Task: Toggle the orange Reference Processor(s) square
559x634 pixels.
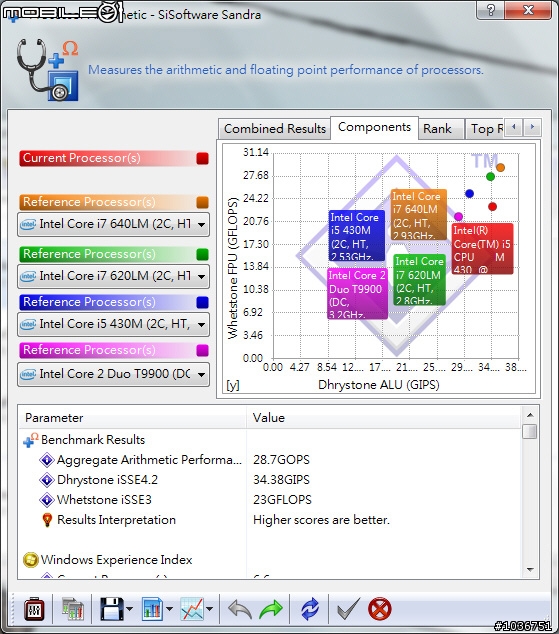Action: click(x=203, y=202)
